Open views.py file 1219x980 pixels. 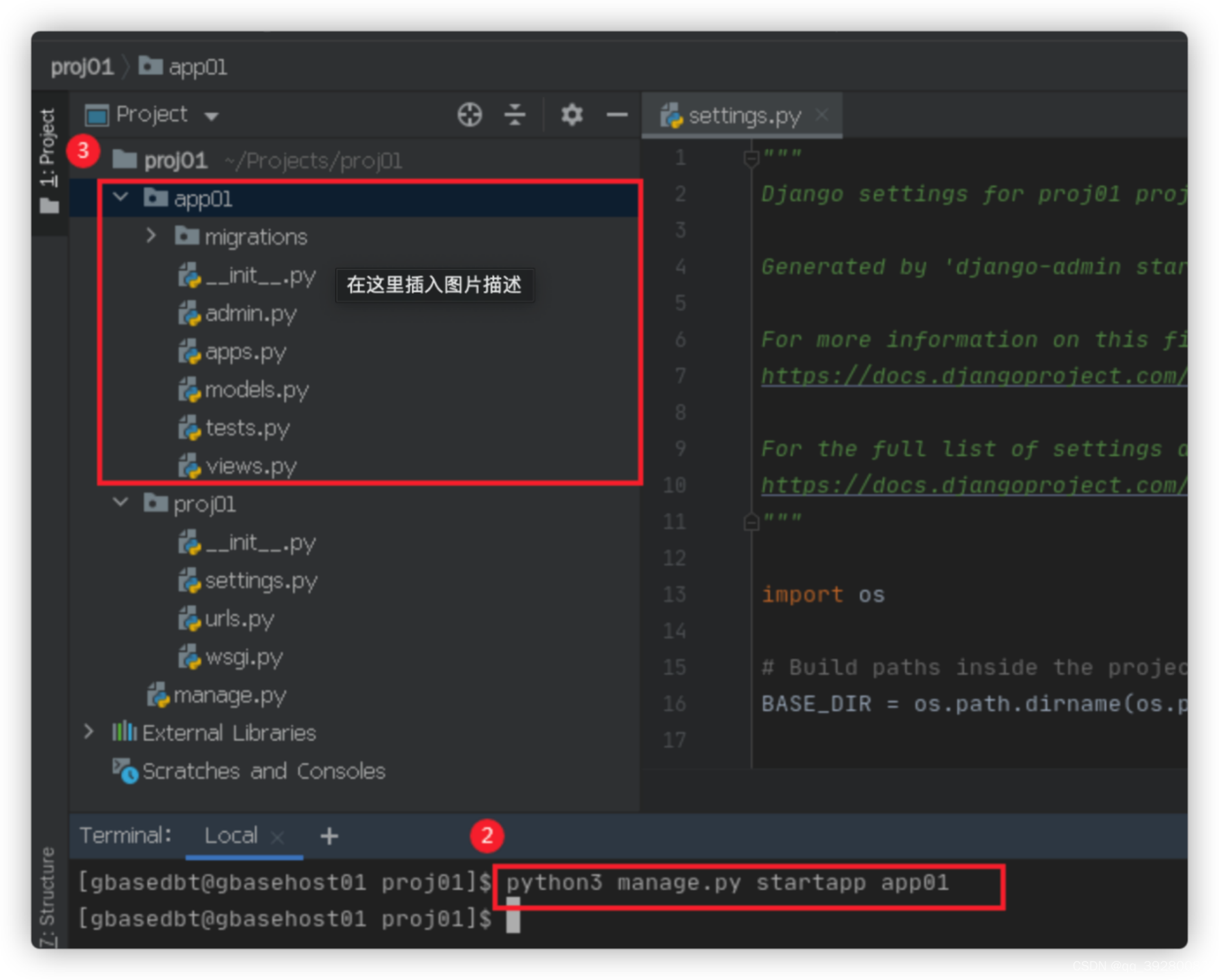[x=238, y=466]
